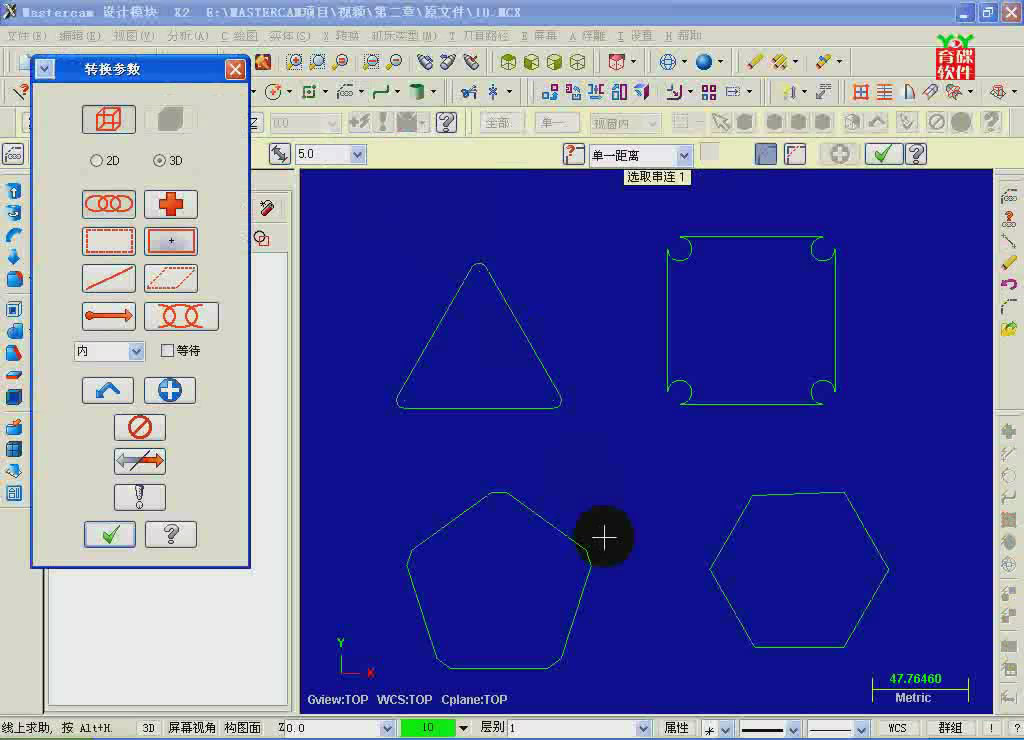The height and width of the screenshot is (740, 1024).
Task: Click 属性 in the status bar
Action: click(676, 728)
